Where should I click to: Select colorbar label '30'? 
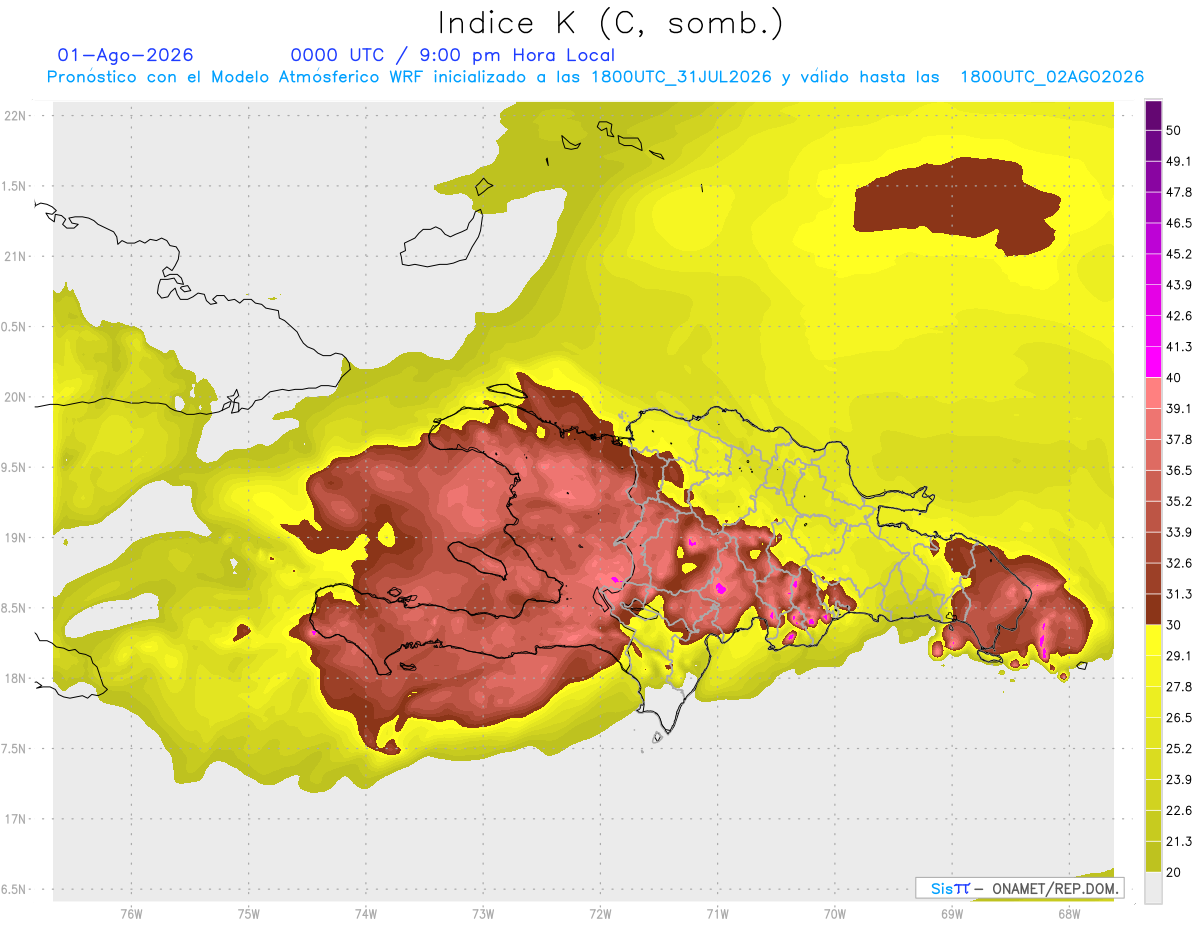pyautogui.click(x=1174, y=625)
